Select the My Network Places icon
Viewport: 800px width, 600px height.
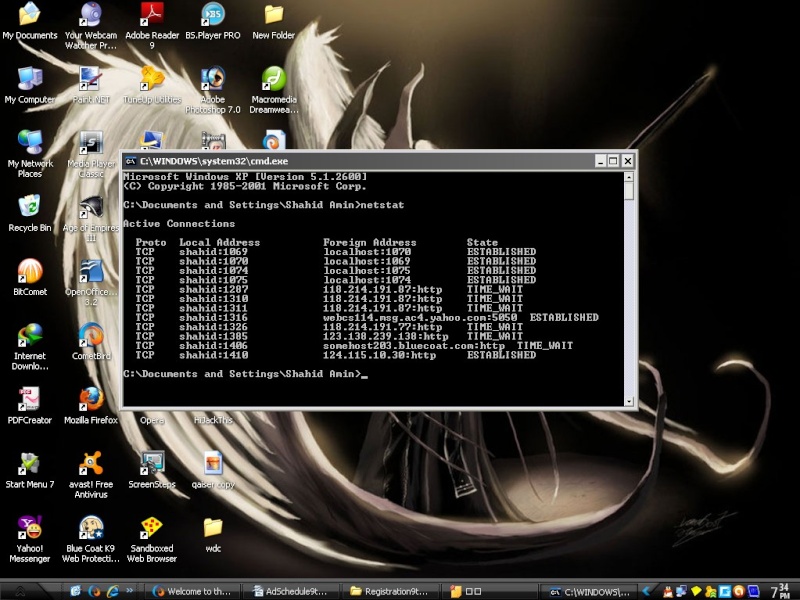tap(30, 154)
